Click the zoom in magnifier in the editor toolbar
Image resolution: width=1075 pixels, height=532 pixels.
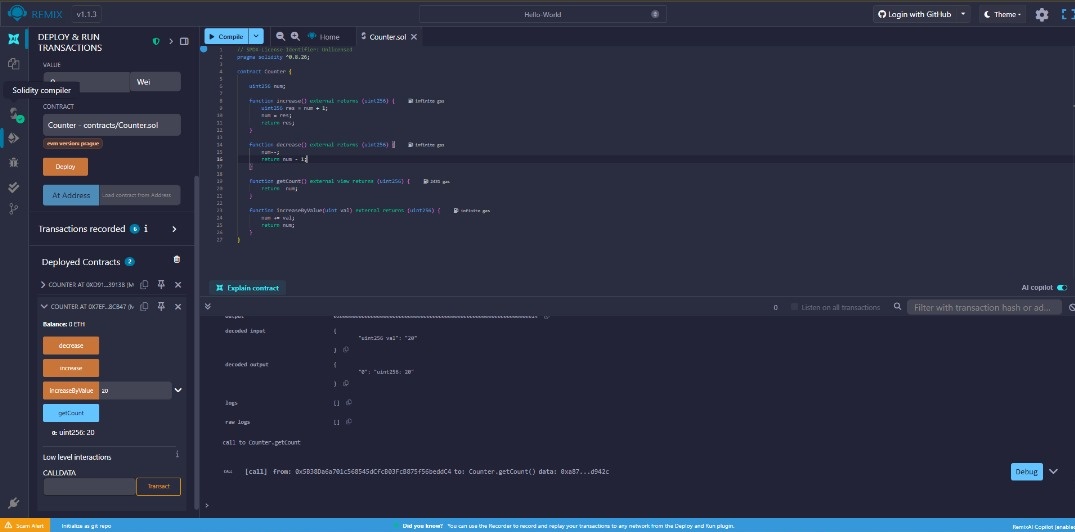[x=295, y=36]
